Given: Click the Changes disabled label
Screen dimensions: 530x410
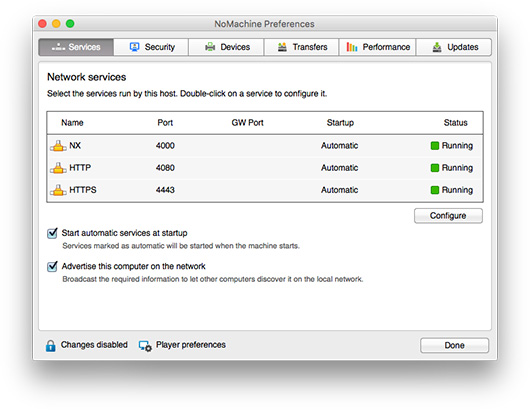Looking at the screenshot, I should click(94, 345).
